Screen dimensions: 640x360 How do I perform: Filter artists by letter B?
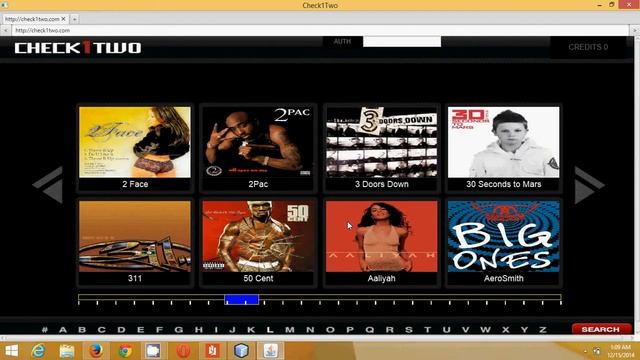pyautogui.click(x=82, y=329)
